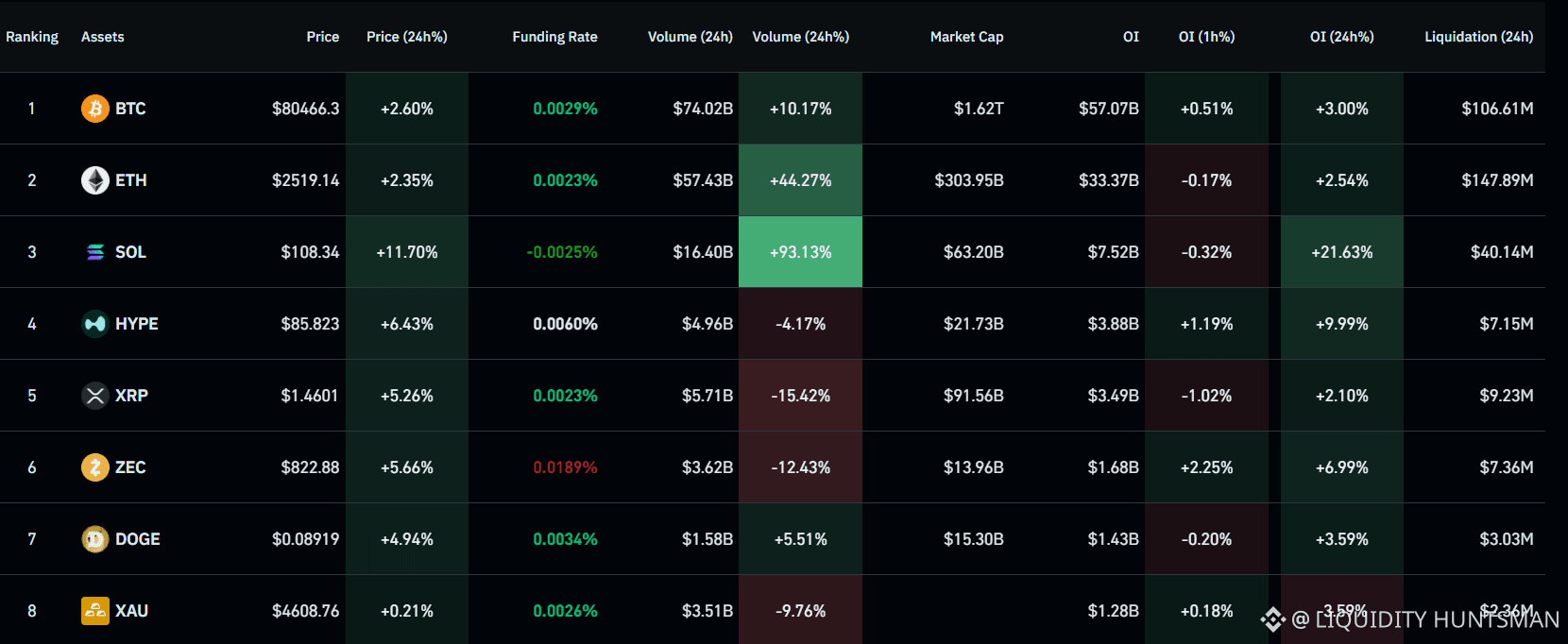Click SOL price change +11.70%
The image size is (1568, 644).
click(407, 252)
